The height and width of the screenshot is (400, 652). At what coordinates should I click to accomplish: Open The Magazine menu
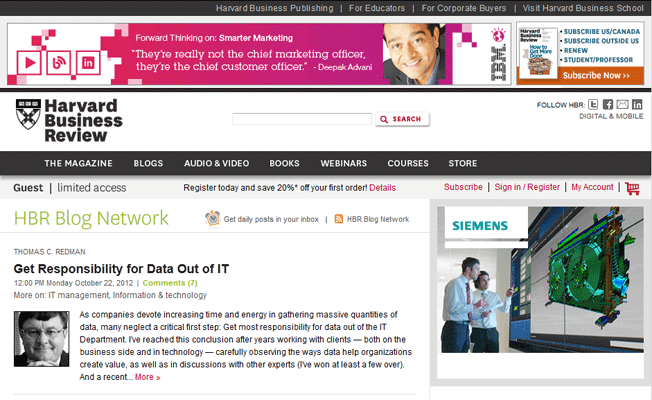78,163
